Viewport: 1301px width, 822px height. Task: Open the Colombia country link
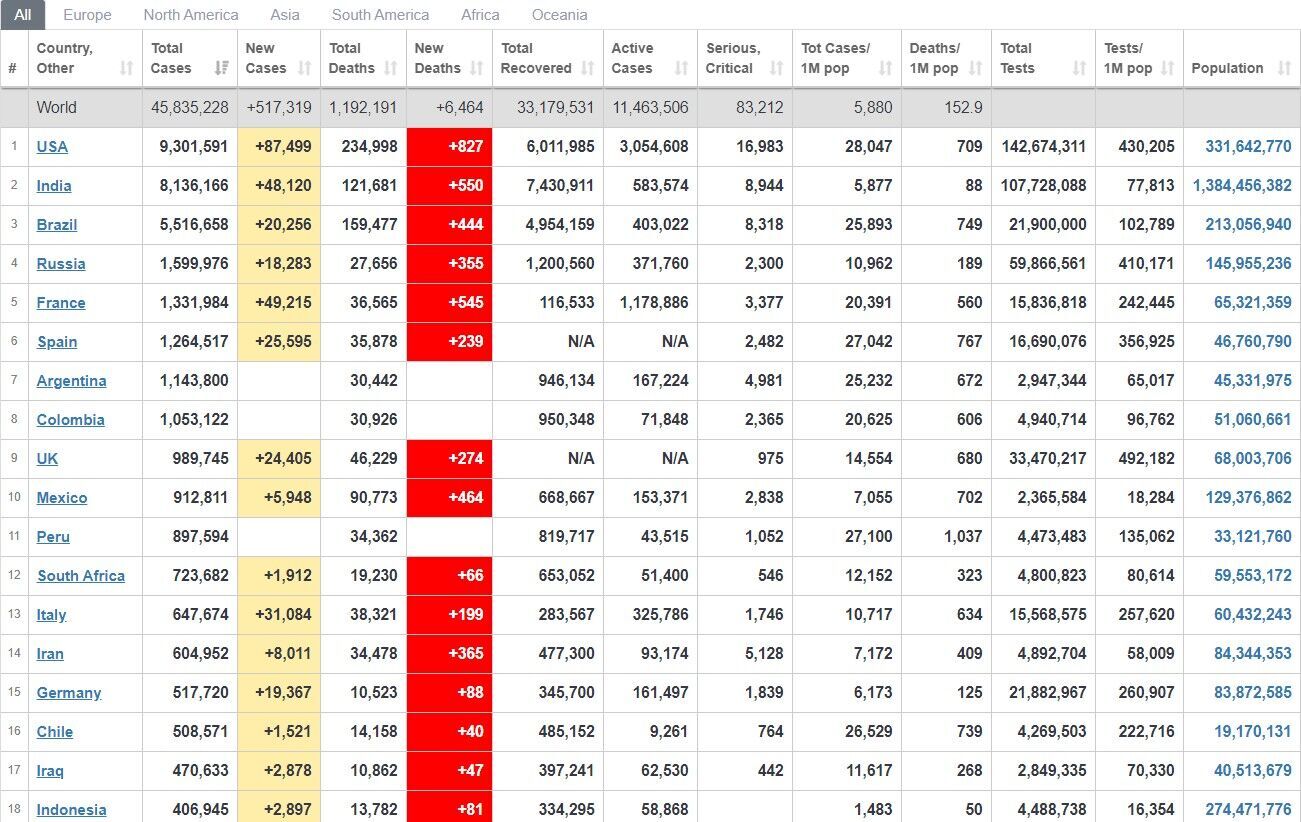coord(70,420)
